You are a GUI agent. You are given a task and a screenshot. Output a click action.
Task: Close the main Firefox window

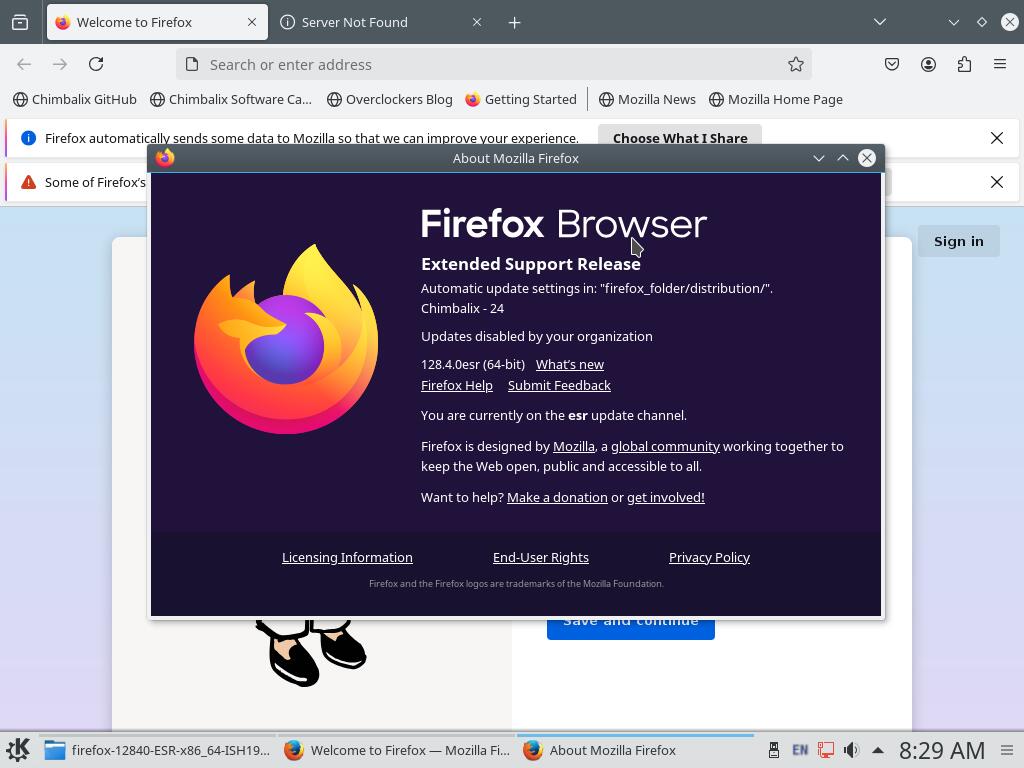coord(1010,22)
